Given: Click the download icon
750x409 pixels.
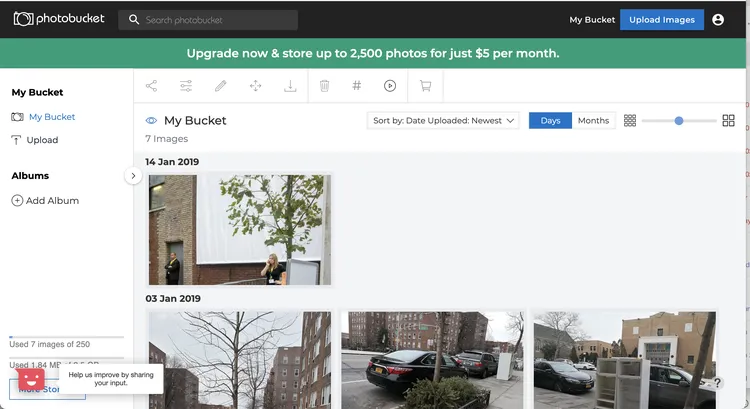Looking at the screenshot, I should 290,86.
